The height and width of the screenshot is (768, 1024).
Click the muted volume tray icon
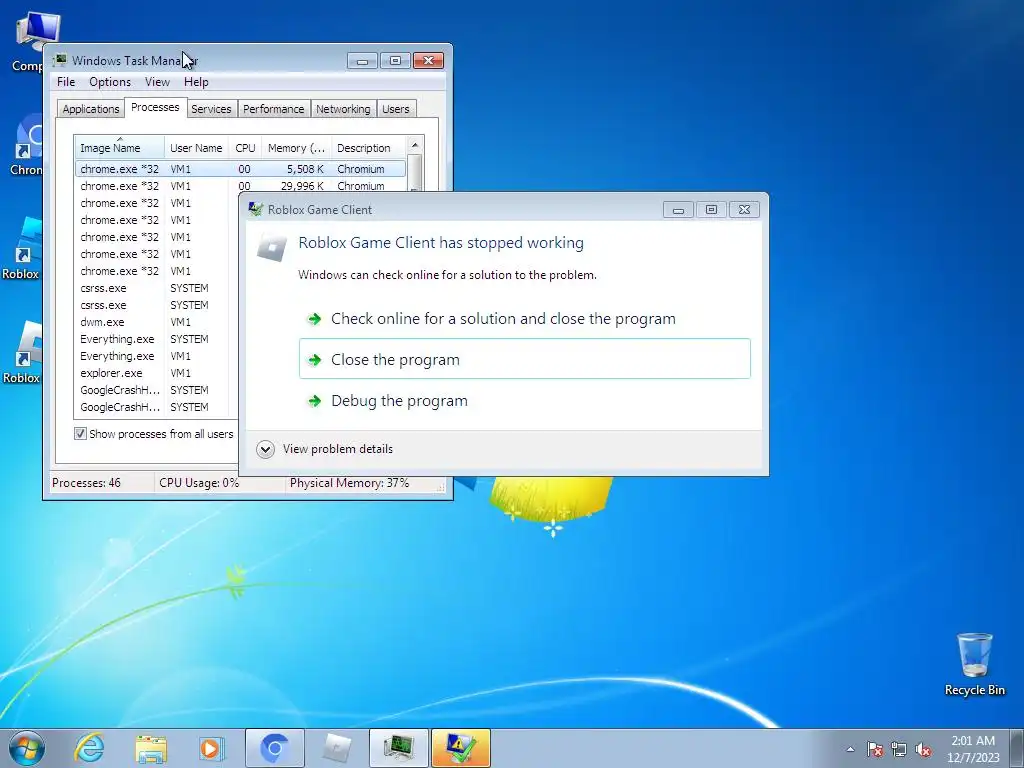tap(923, 749)
